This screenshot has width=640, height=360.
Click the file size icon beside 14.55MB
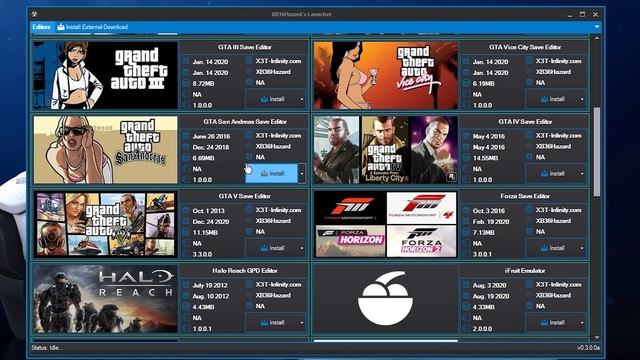click(466, 158)
